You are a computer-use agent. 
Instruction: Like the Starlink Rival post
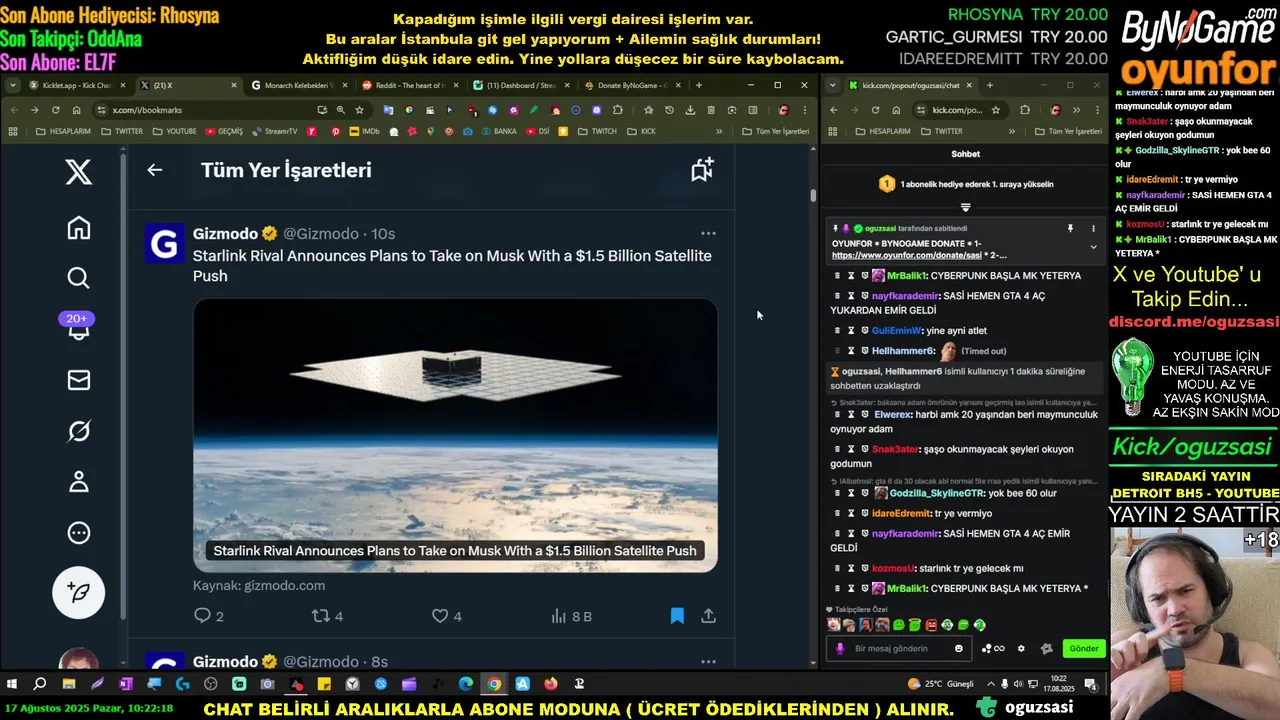pos(446,616)
